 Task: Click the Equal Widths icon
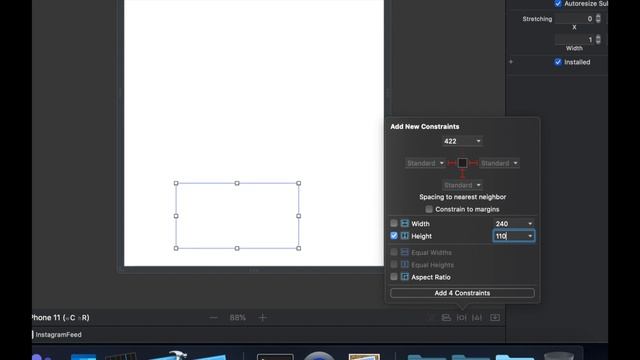click(x=404, y=252)
